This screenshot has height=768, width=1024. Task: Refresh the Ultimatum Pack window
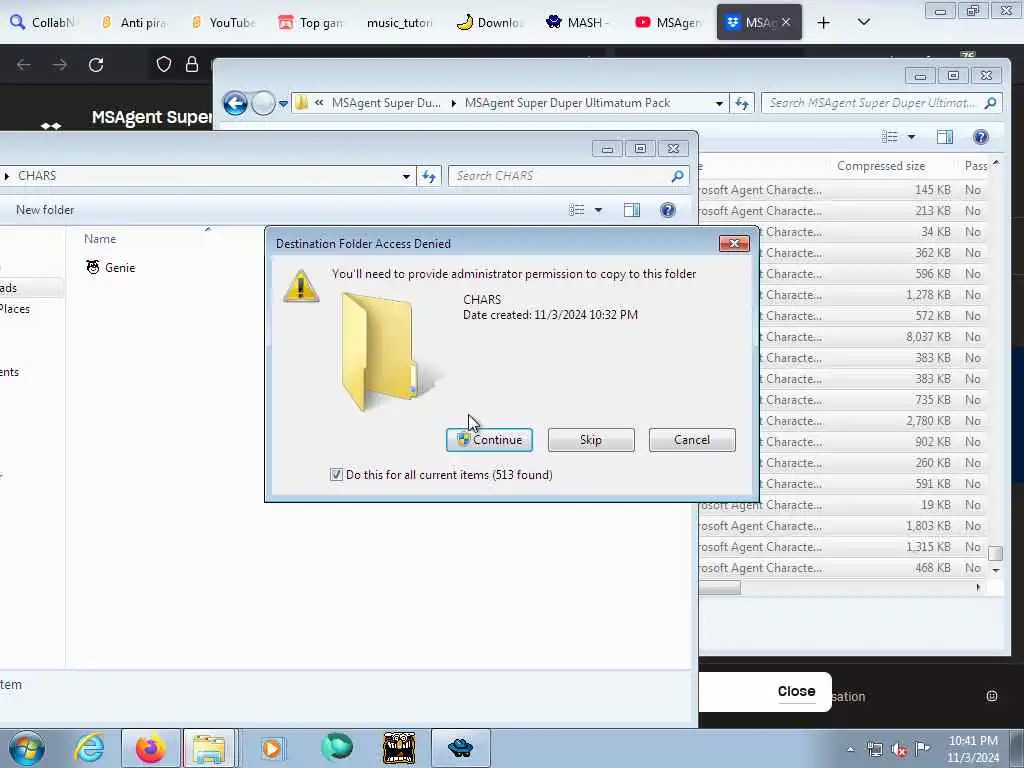coord(742,103)
